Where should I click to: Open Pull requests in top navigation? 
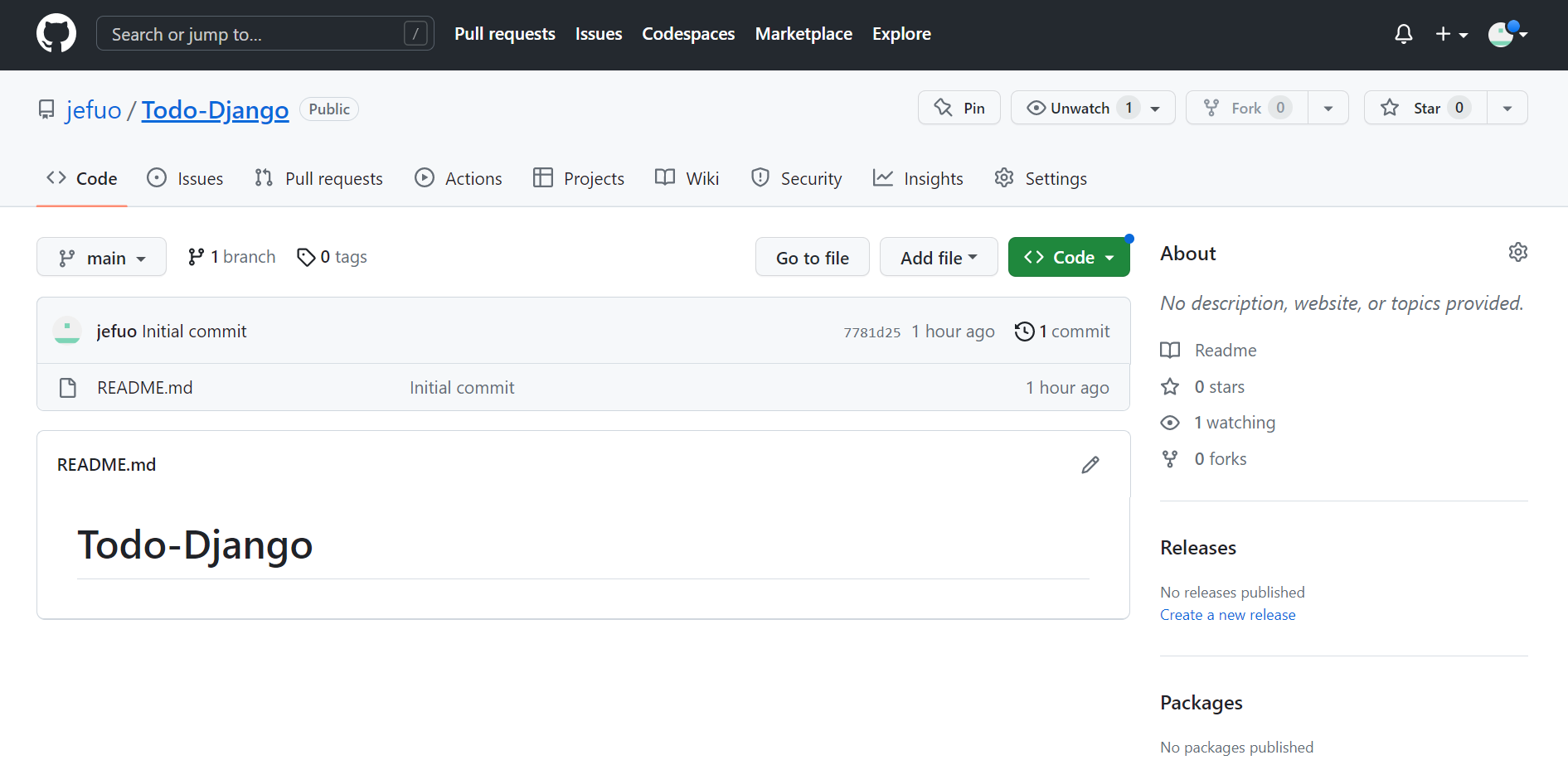click(x=505, y=34)
